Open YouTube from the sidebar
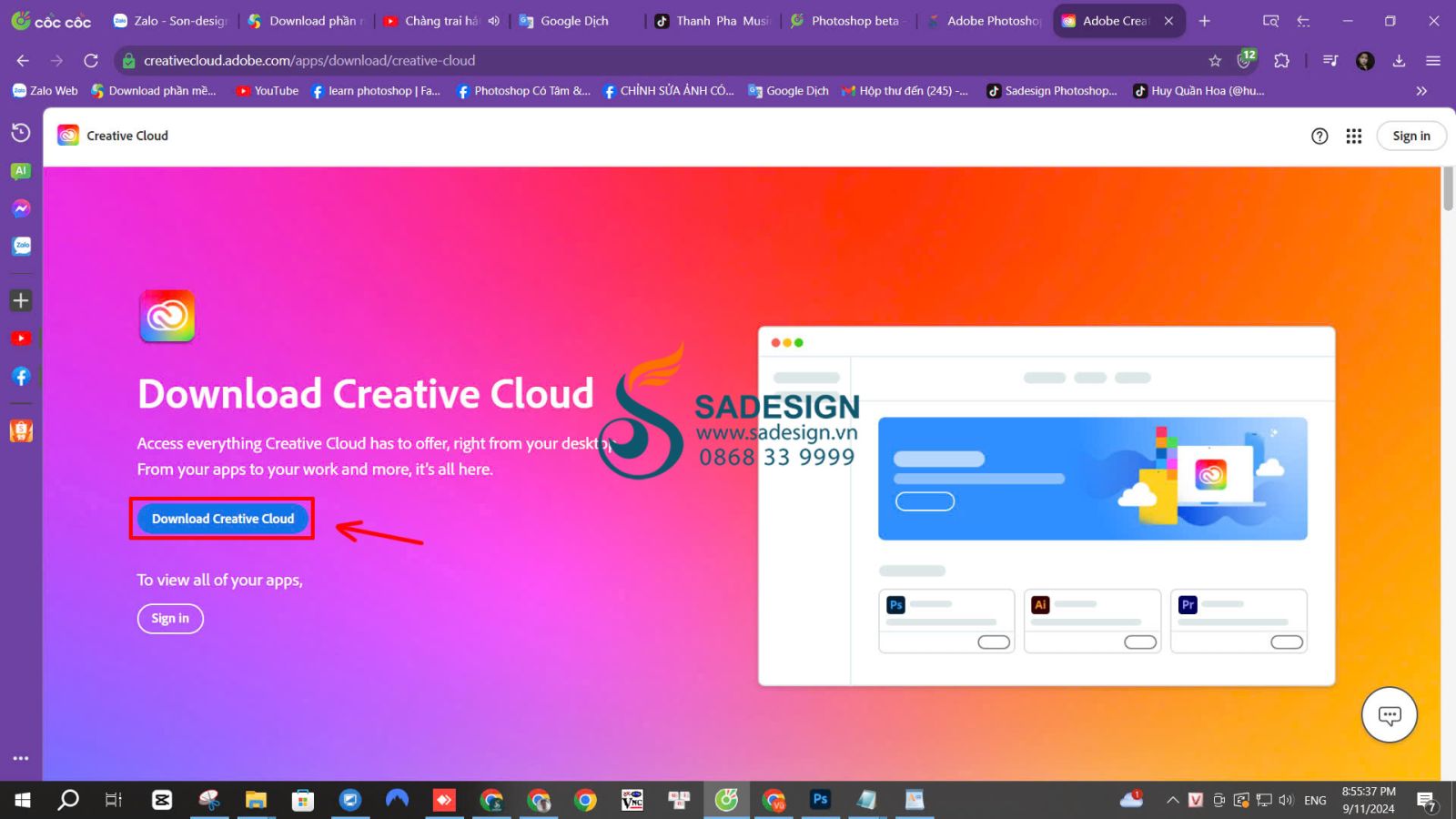1456x819 pixels. (x=21, y=339)
